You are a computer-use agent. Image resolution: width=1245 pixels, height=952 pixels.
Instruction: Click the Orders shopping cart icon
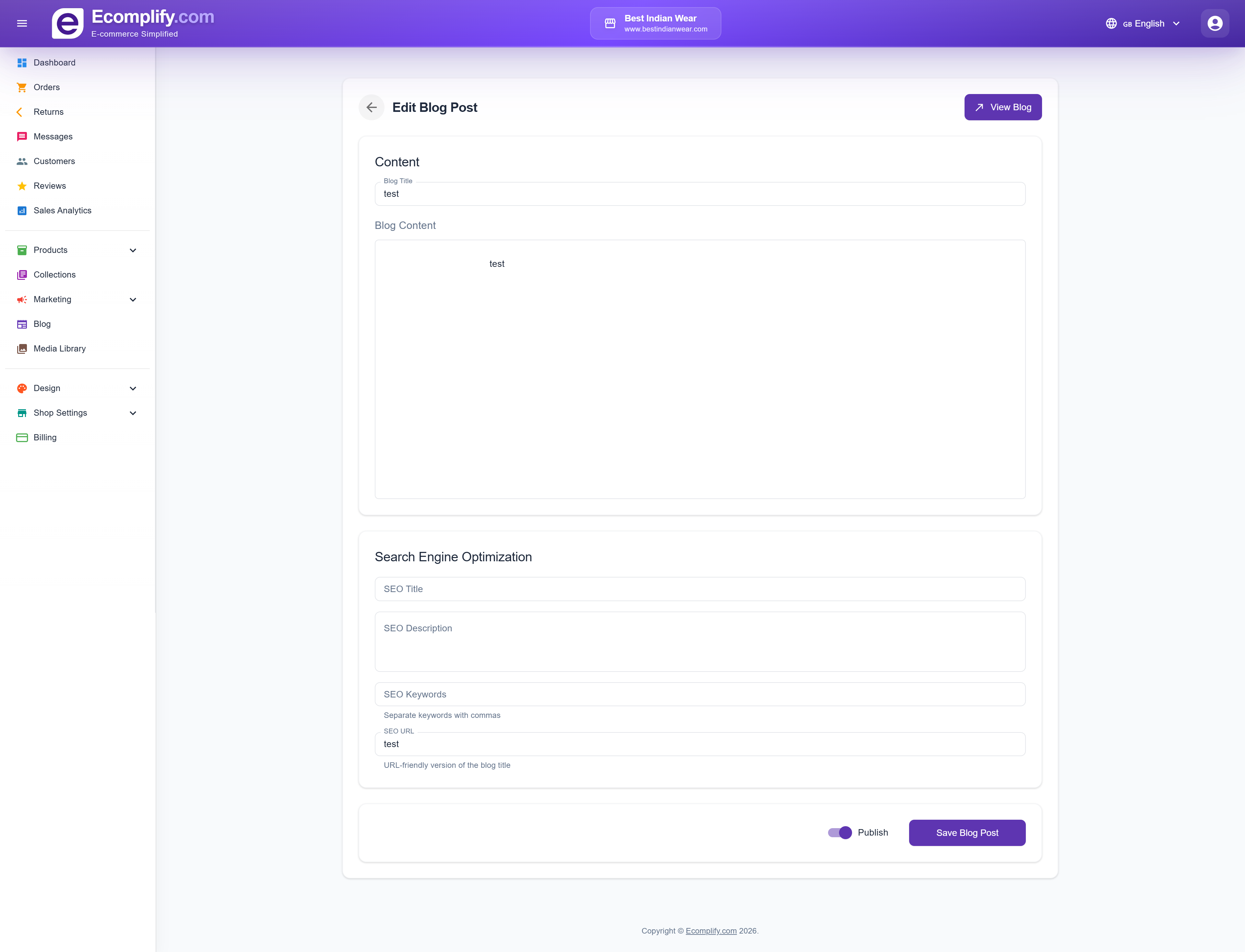(x=21, y=87)
